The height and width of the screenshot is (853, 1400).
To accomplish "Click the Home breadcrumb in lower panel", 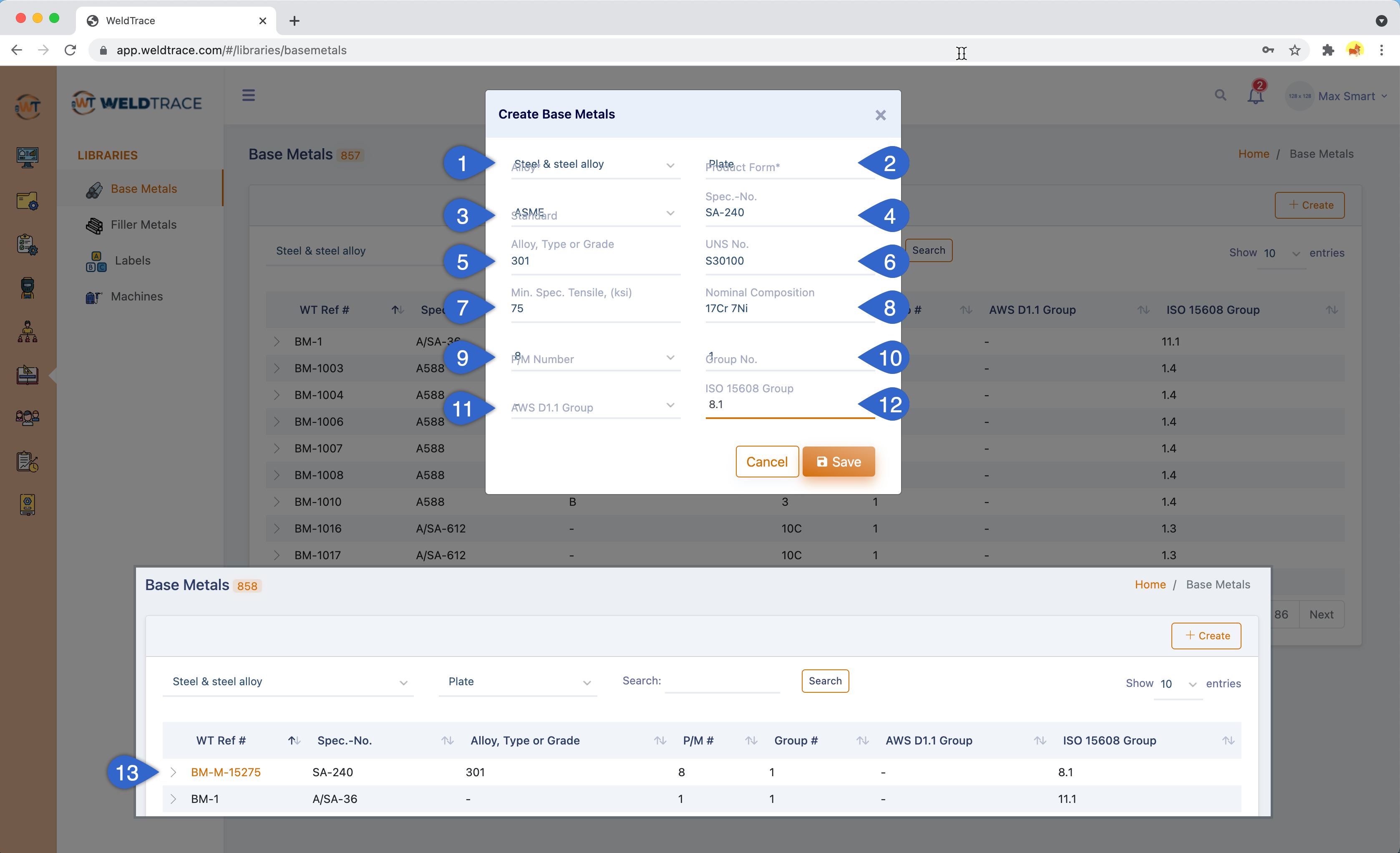I will click(x=1150, y=585).
